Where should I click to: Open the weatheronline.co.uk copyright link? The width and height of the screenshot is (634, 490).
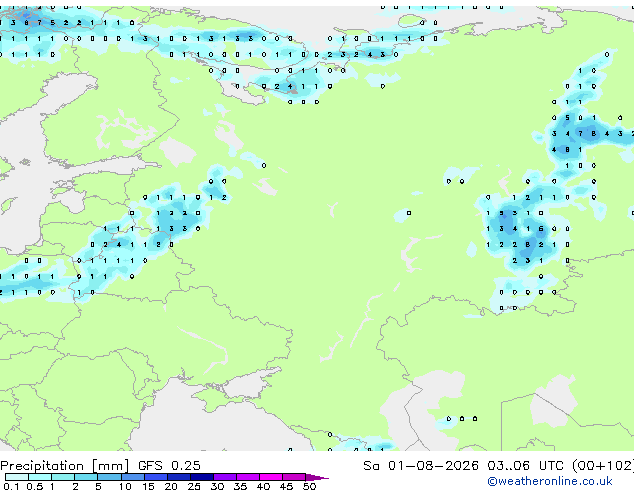coord(550,481)
